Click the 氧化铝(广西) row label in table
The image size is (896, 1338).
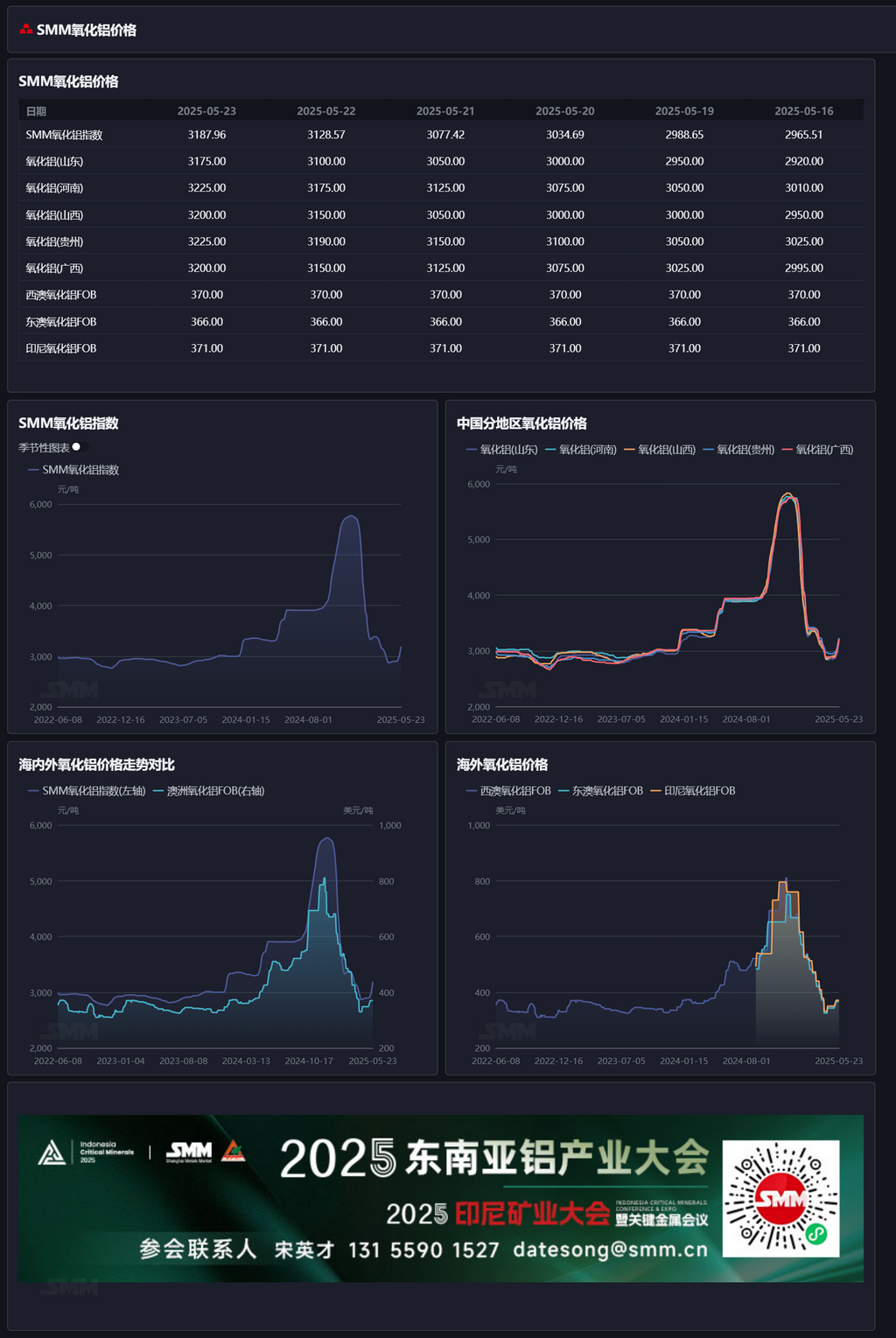54,269
